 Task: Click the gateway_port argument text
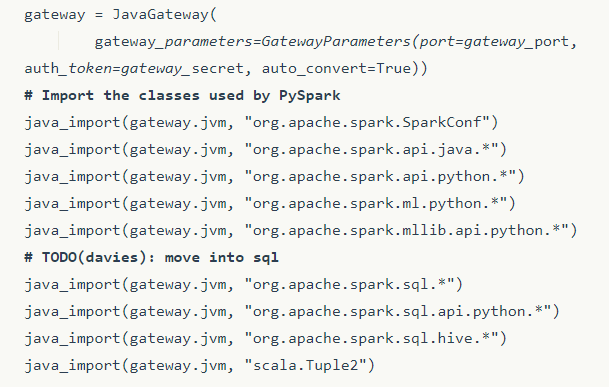tap(516, 42)
